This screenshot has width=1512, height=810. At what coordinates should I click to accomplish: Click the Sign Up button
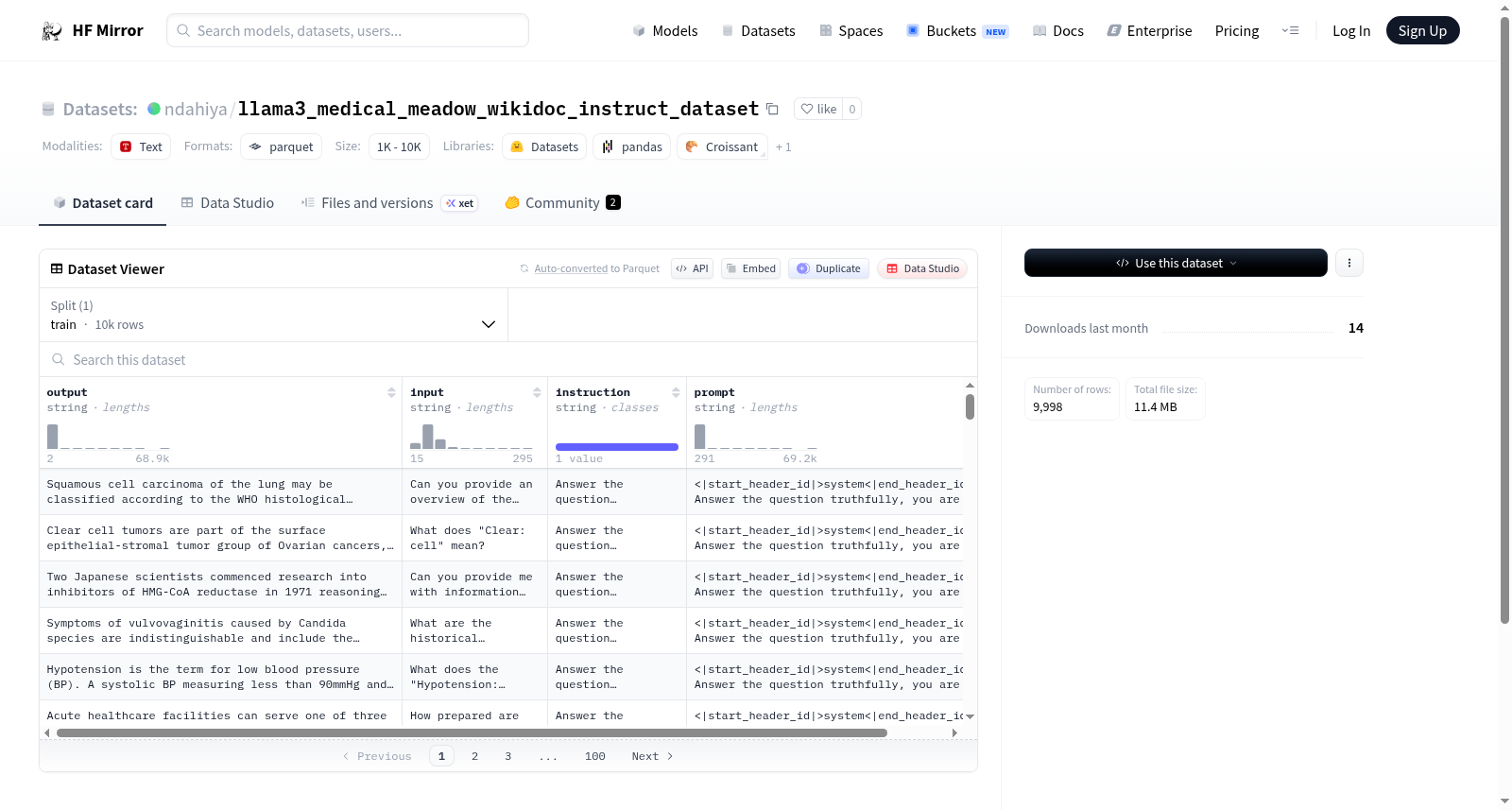(x=1422, y=30)
